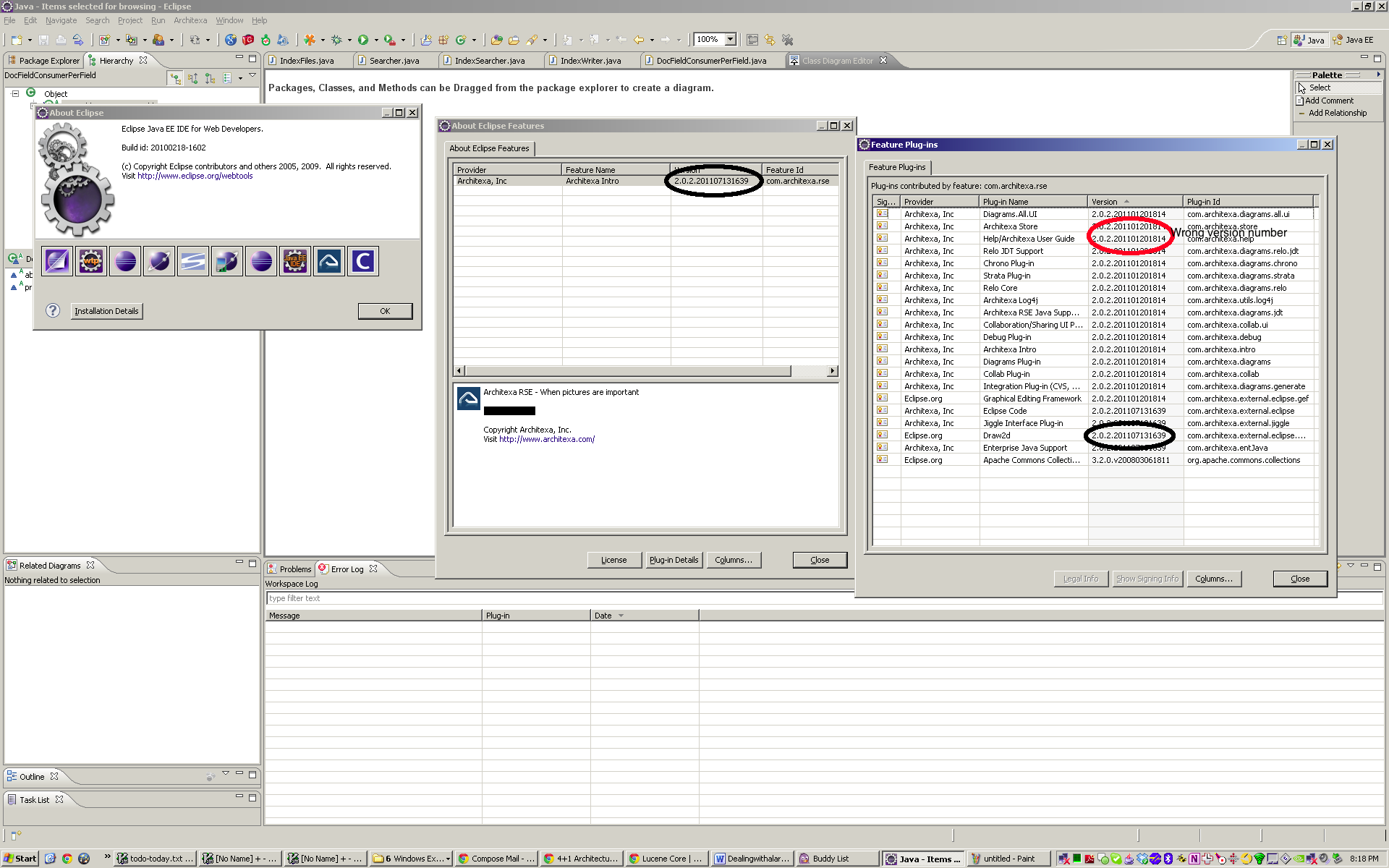Click the Print toolbar icon
The height and width of the screenshot is (868, 1389).
tap(61, 40)
